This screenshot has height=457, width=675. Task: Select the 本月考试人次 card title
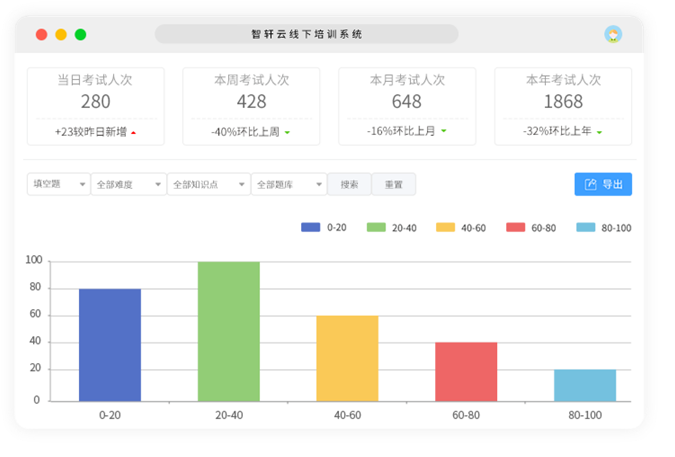[407, 80]
